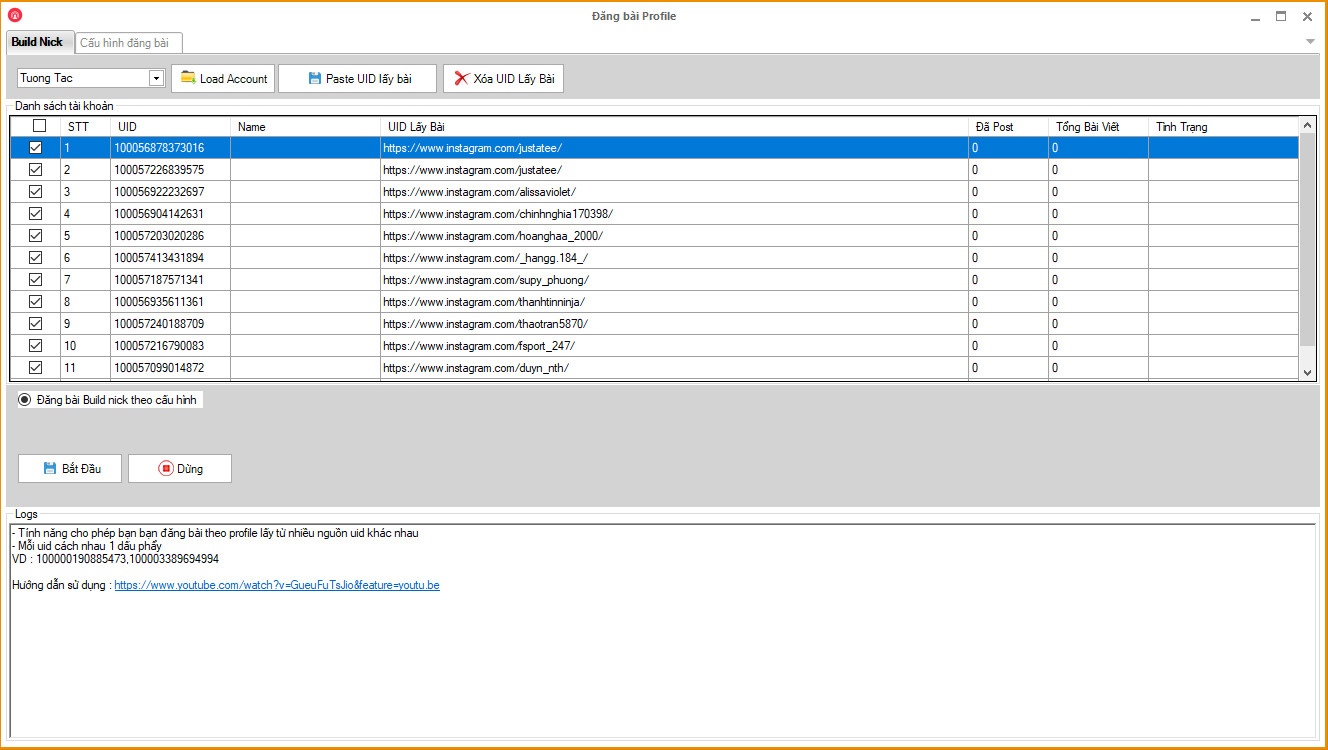
Task: Select UID cell 100057216790083
Action: [x=170, y=346]
